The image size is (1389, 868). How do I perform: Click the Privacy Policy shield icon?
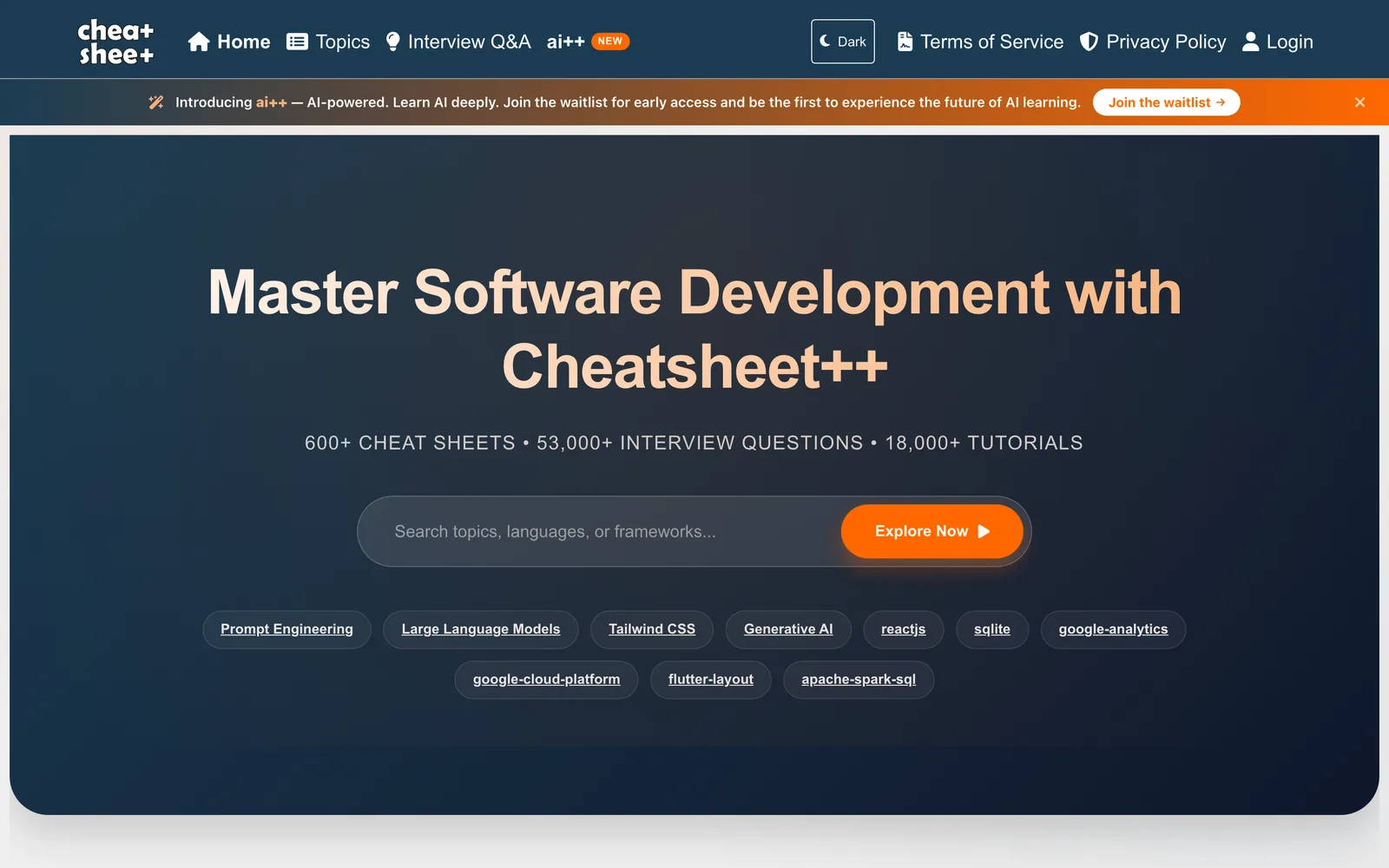1089,42
